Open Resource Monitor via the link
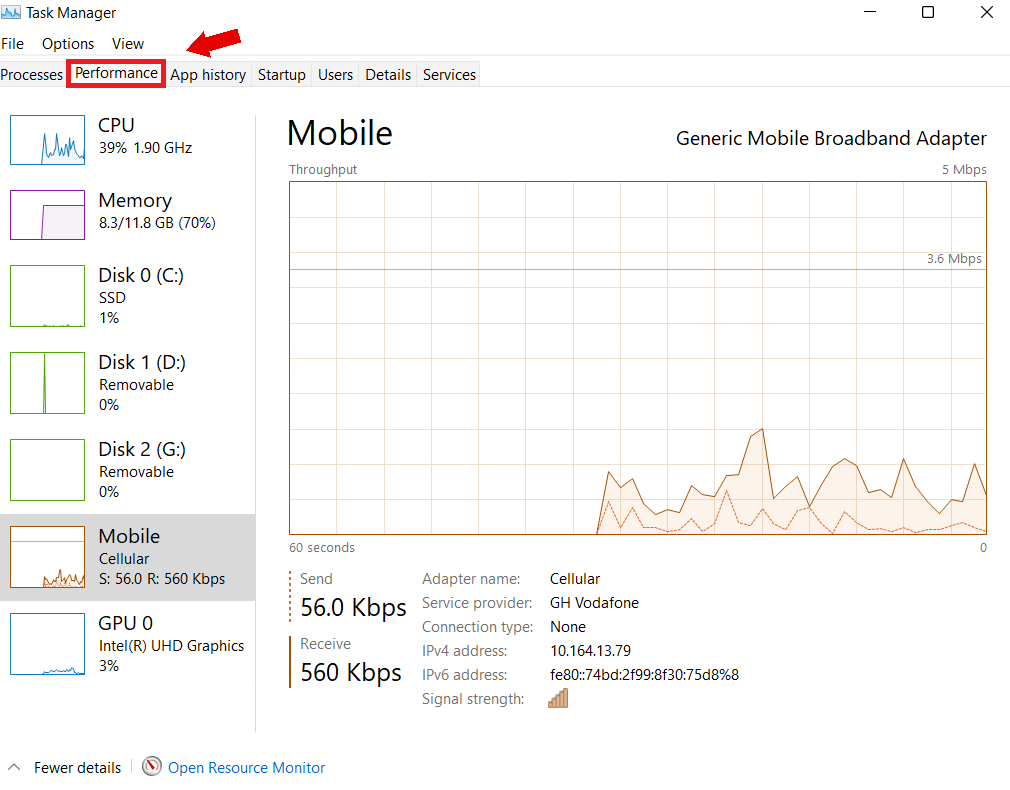This screenshot has height=790, width=1010. click(x=246, y=766)
